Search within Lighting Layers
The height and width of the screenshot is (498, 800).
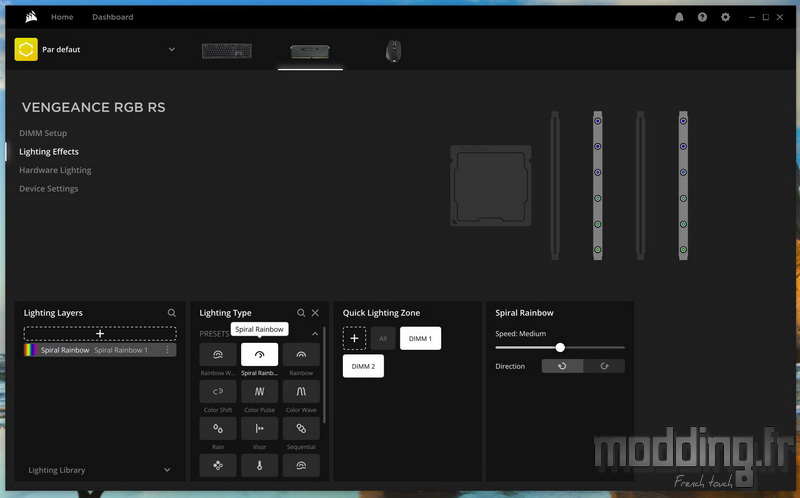pyautogui.click(x=171, y=313)
